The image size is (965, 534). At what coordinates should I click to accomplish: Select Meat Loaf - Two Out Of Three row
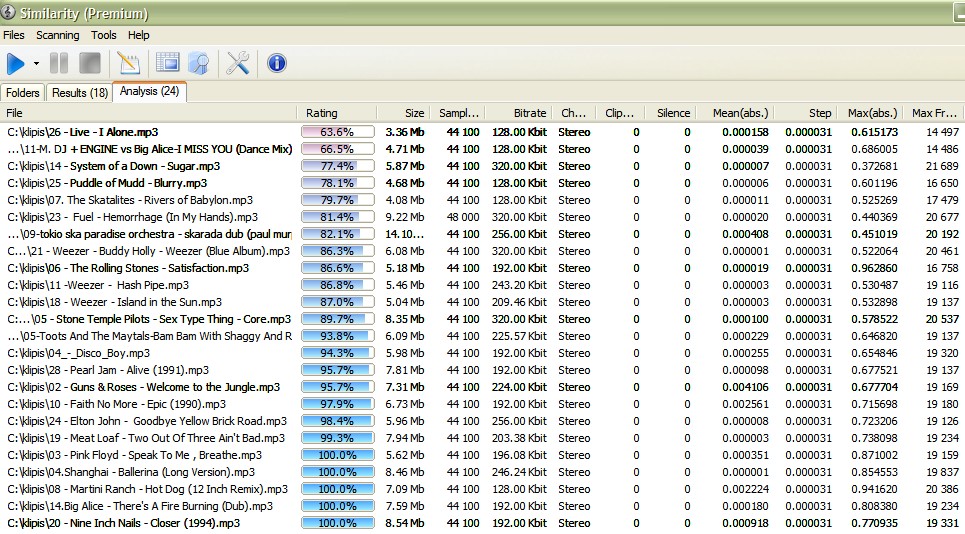point(482,438)
